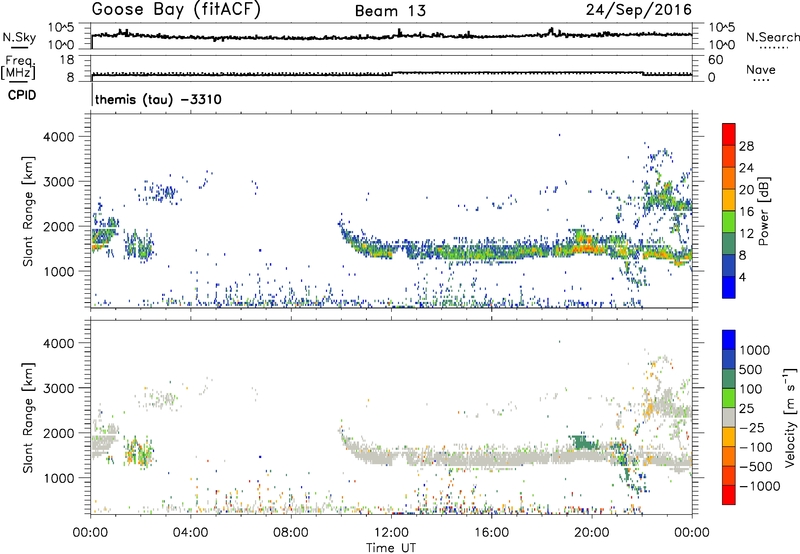Click the "4000" tick on the power panel

(61, 137)
